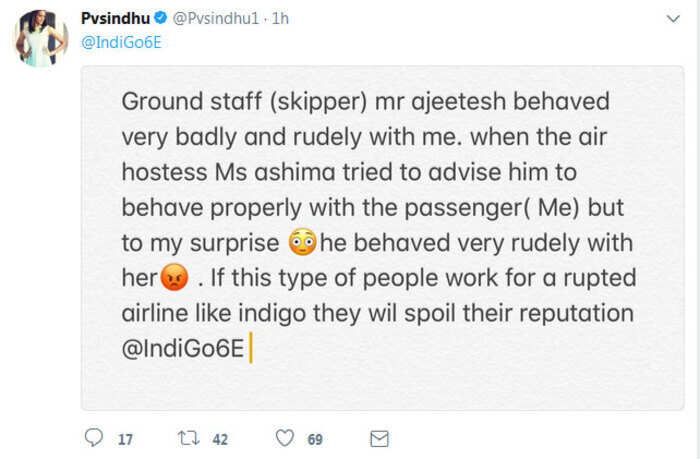This screenshot has width=700, height=459.
Task: Click the reply speech bubble icon
Action: click(94, 438)
